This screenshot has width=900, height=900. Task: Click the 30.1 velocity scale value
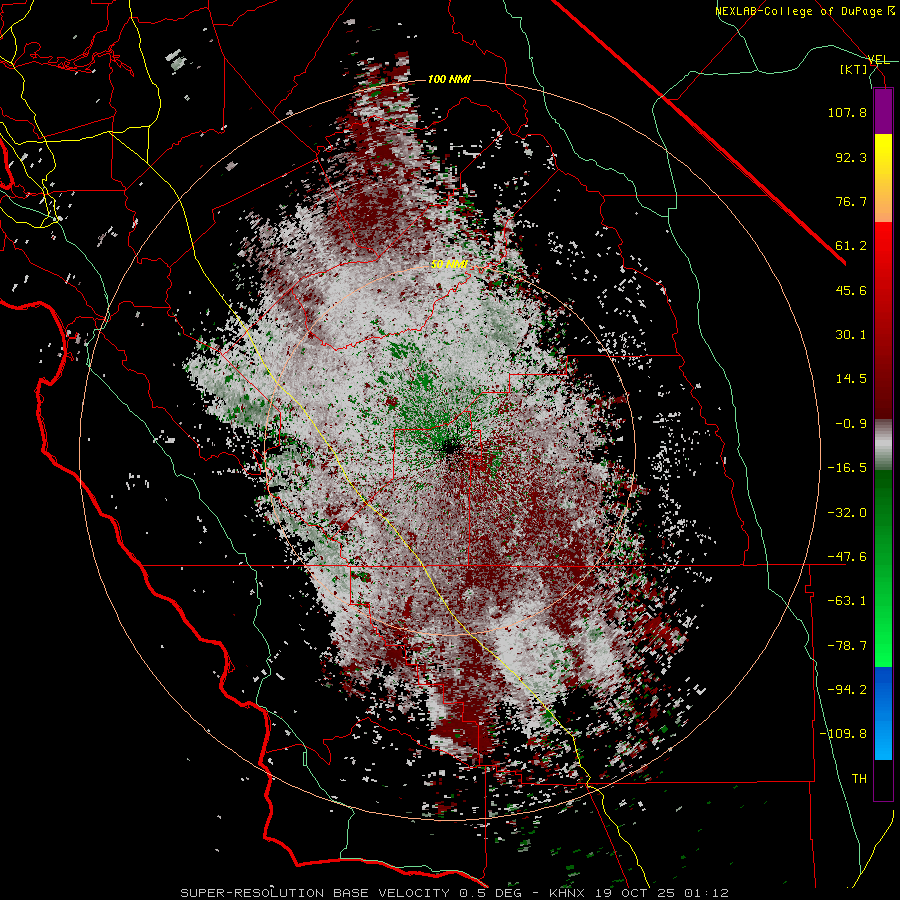point(851,335)
